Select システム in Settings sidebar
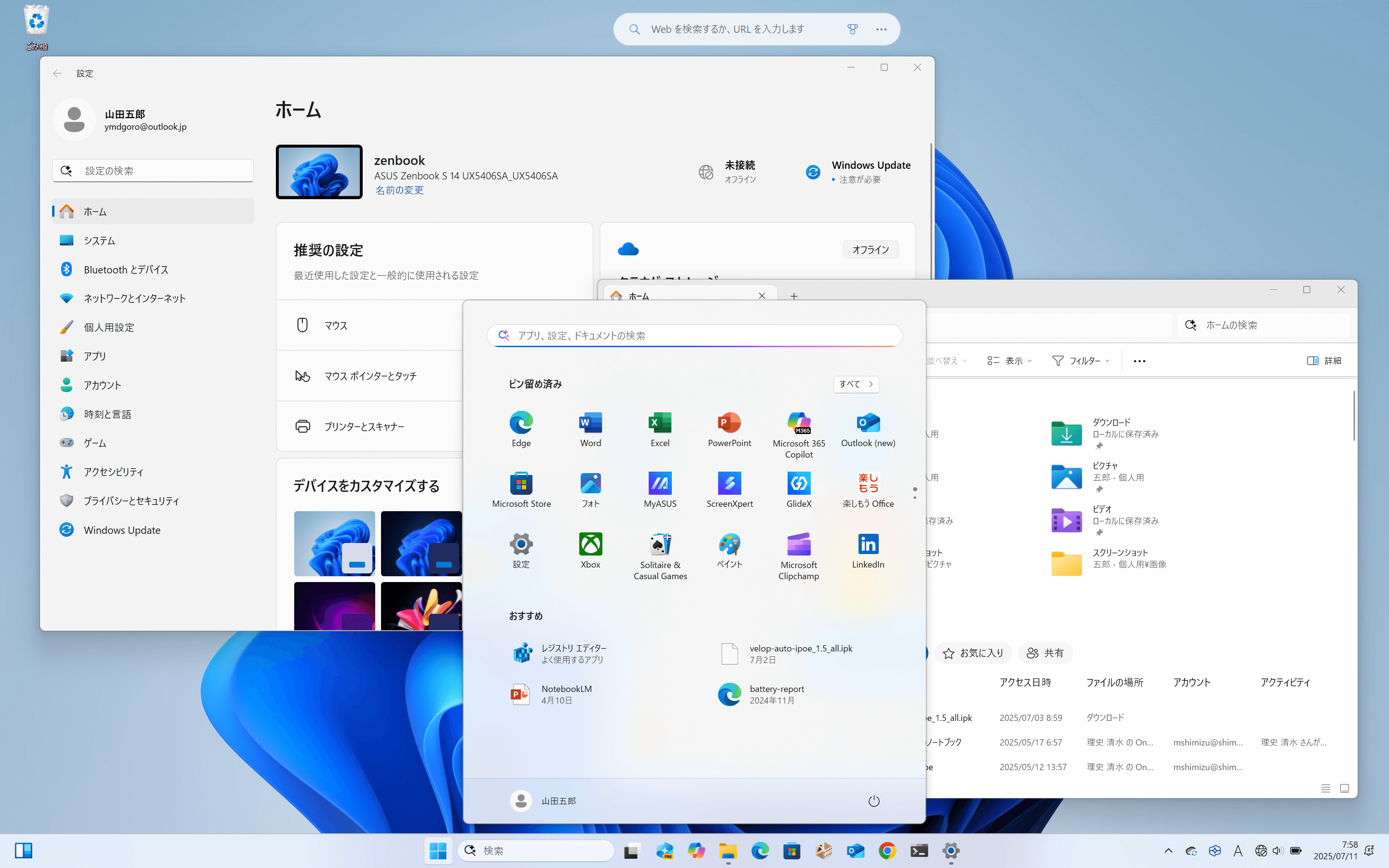The width and height of the screenshot is (1389, 868). coord(153,241)
